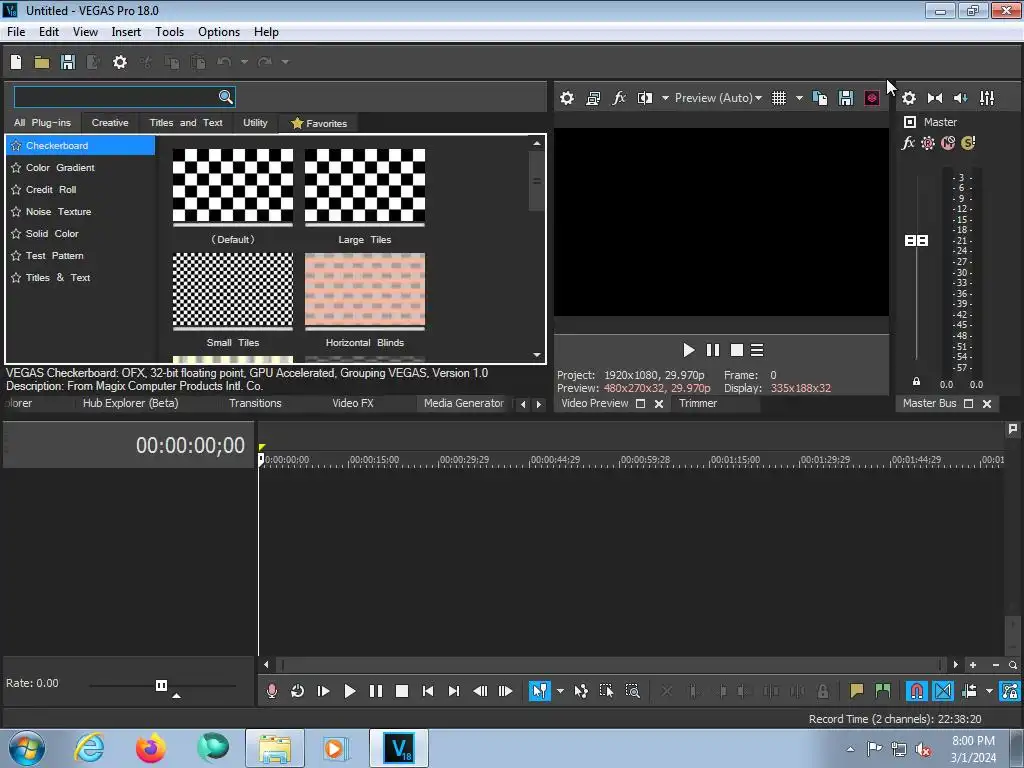This screenshot has height=768, width=1024.
Task: Click the red recording icon in the preview toolbar
Action: 872,98
